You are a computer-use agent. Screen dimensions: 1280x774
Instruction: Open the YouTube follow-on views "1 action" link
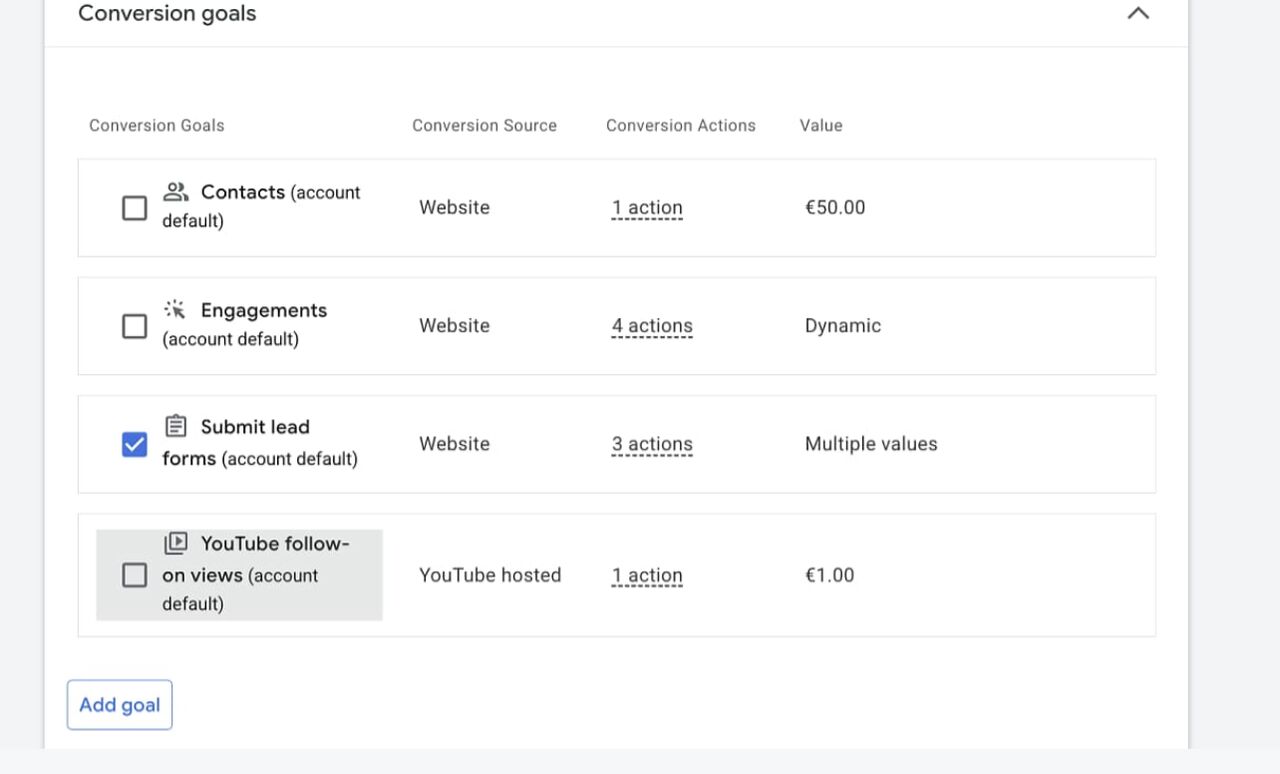(647, 575)
